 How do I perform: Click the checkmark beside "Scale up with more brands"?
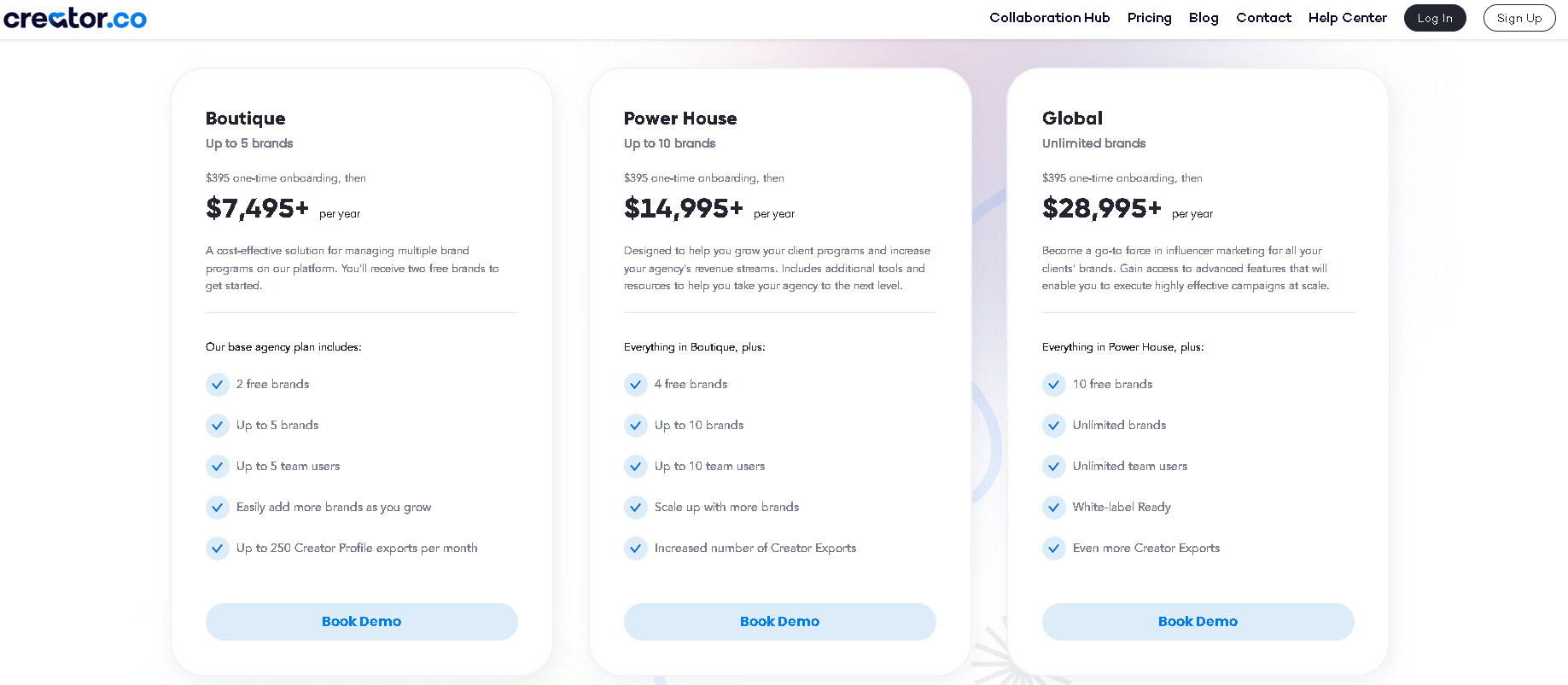click(636, 508)
